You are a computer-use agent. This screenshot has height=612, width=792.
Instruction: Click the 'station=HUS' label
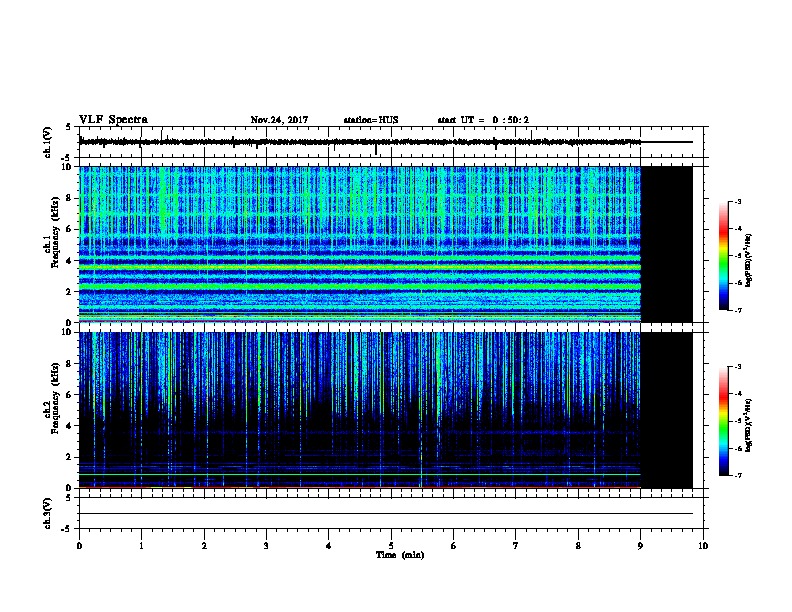371,120
